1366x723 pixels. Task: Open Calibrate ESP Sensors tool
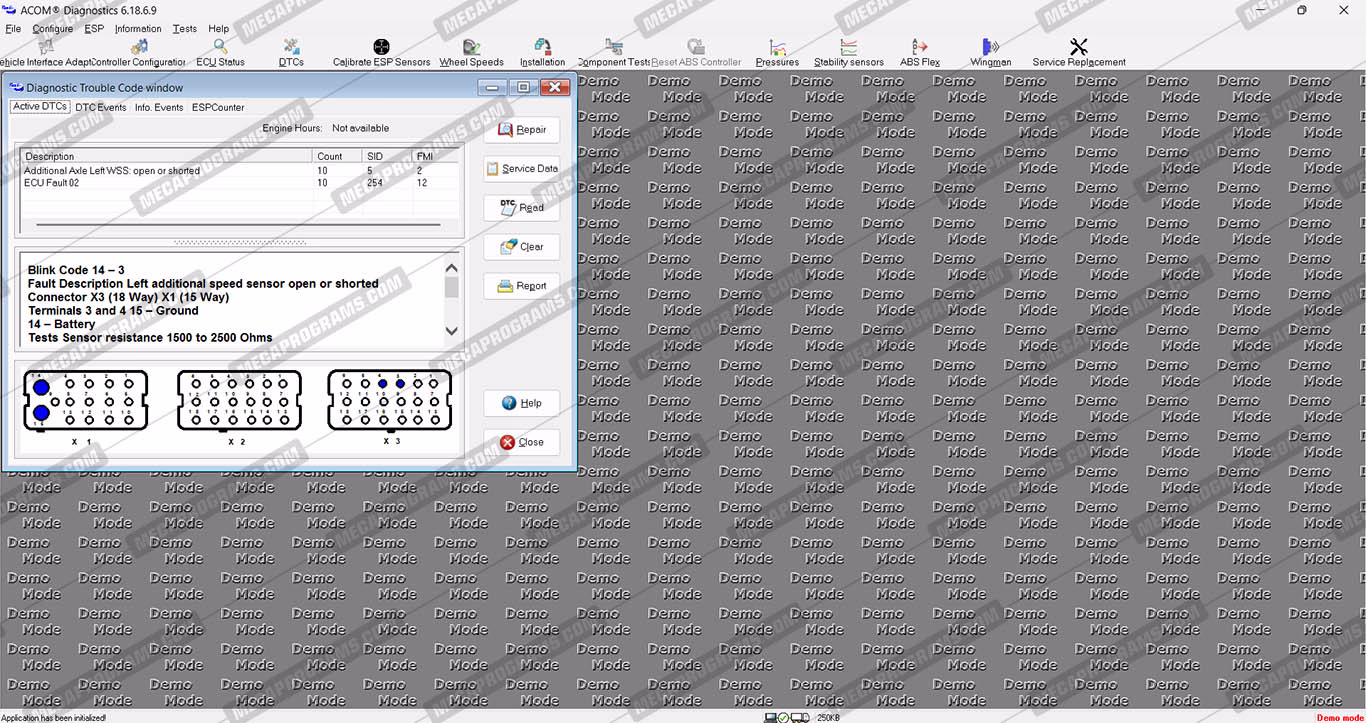pyautogui.click(x=381, y=48)
